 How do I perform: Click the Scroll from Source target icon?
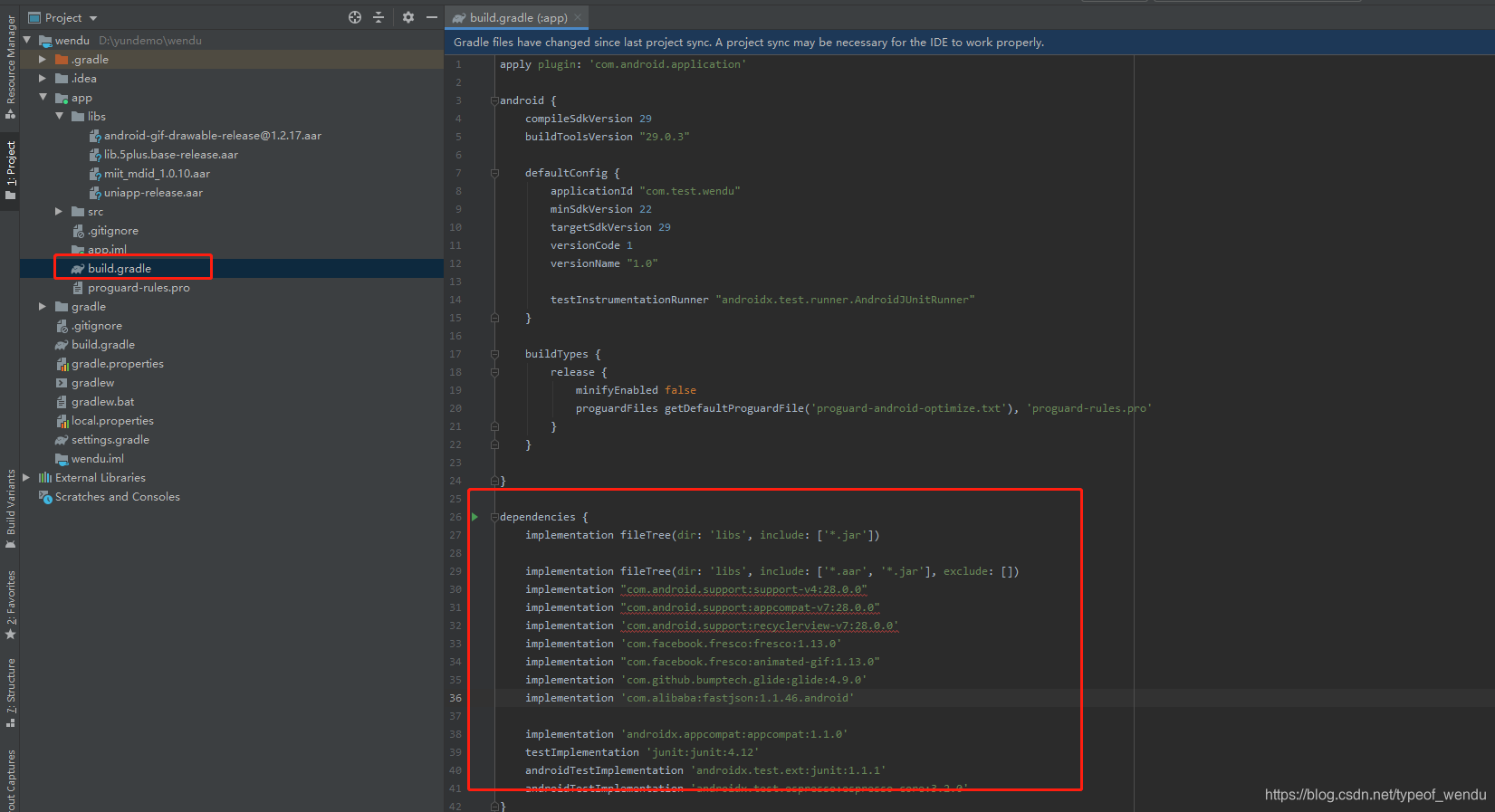[x=355, y=17]
